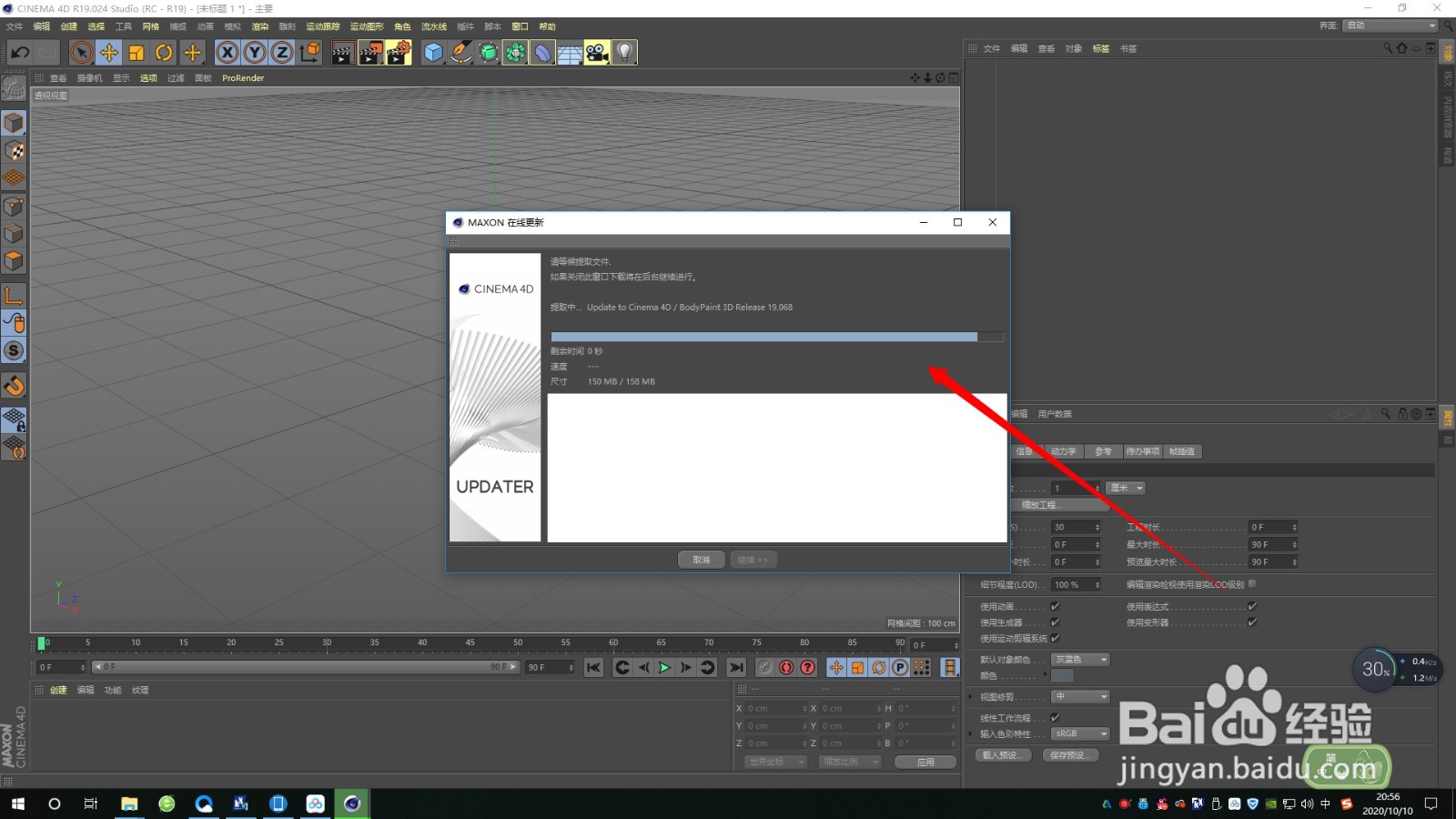Open 厘米 unit dropdown
This screenshot has width=1456, height=819.
pos(1126,489)
